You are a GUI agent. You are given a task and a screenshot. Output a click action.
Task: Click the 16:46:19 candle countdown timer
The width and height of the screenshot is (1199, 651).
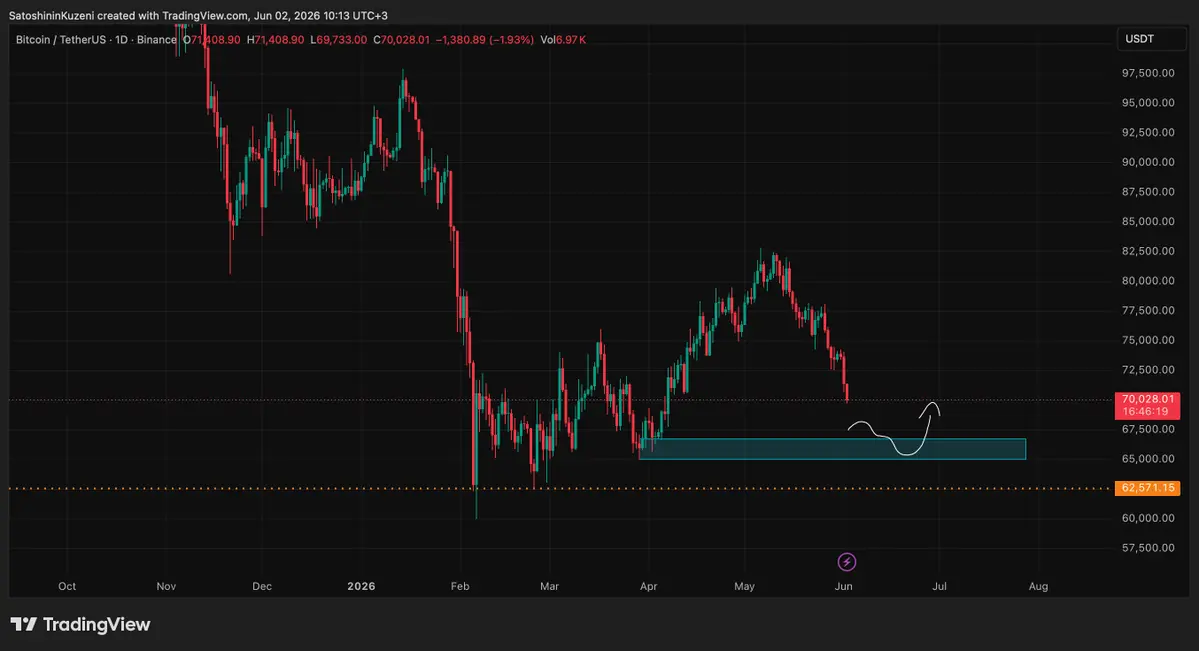1145,412
